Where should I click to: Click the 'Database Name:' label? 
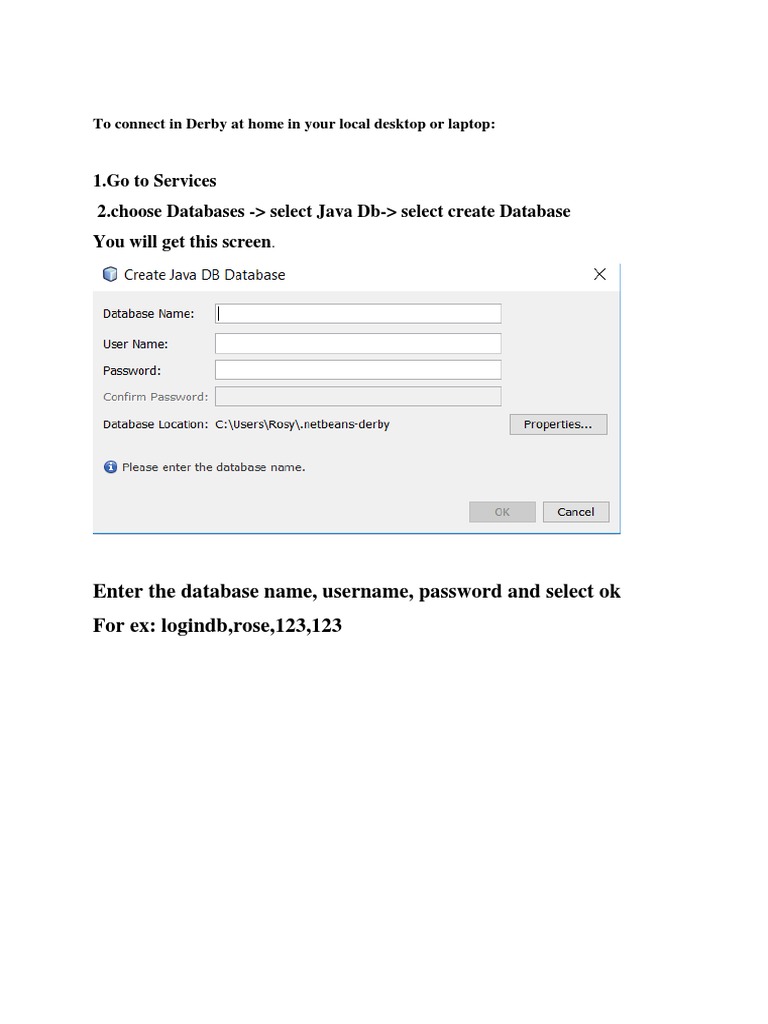[148, 313]
